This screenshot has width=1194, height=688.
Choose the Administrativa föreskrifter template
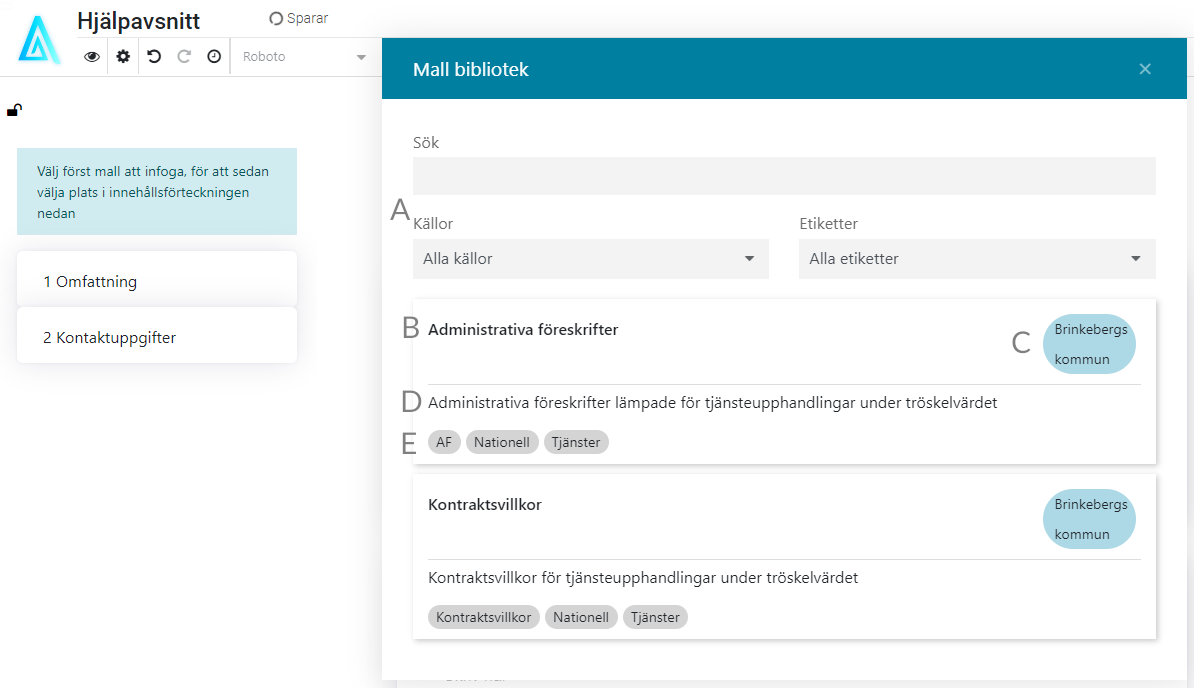click(523, 329)
